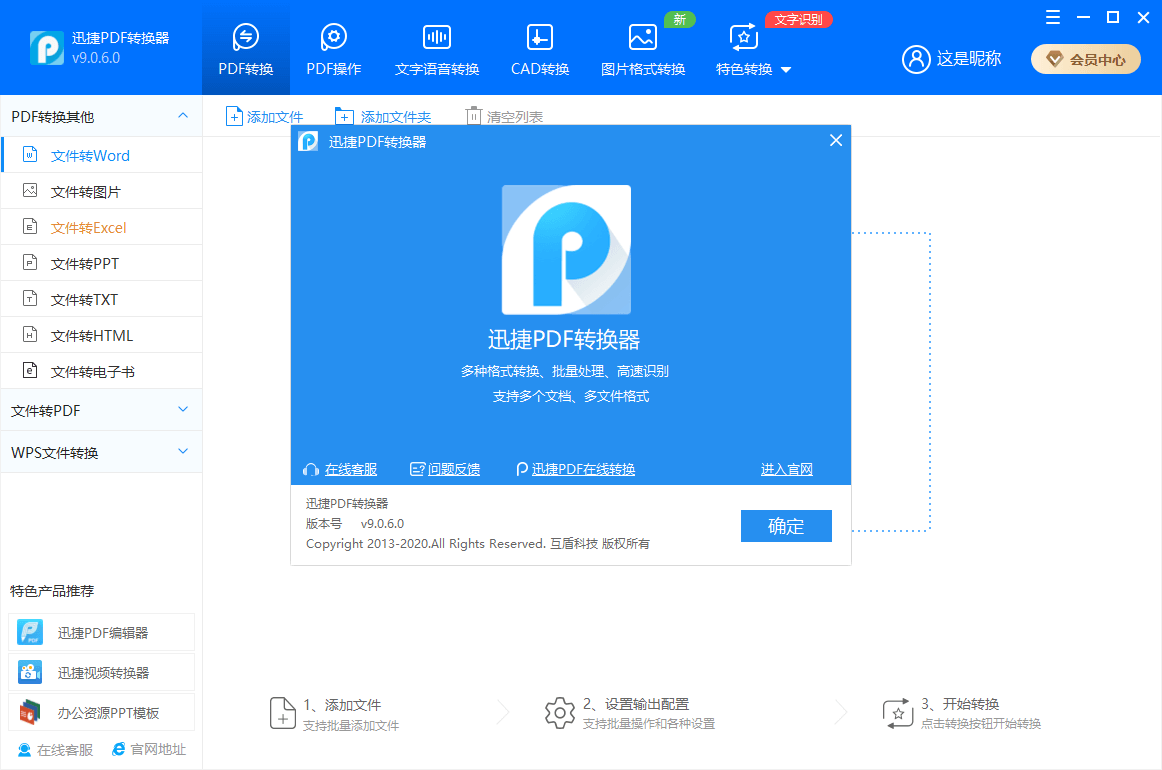
Task: Click the user avatar icon
Action: [x=916, y=59]
